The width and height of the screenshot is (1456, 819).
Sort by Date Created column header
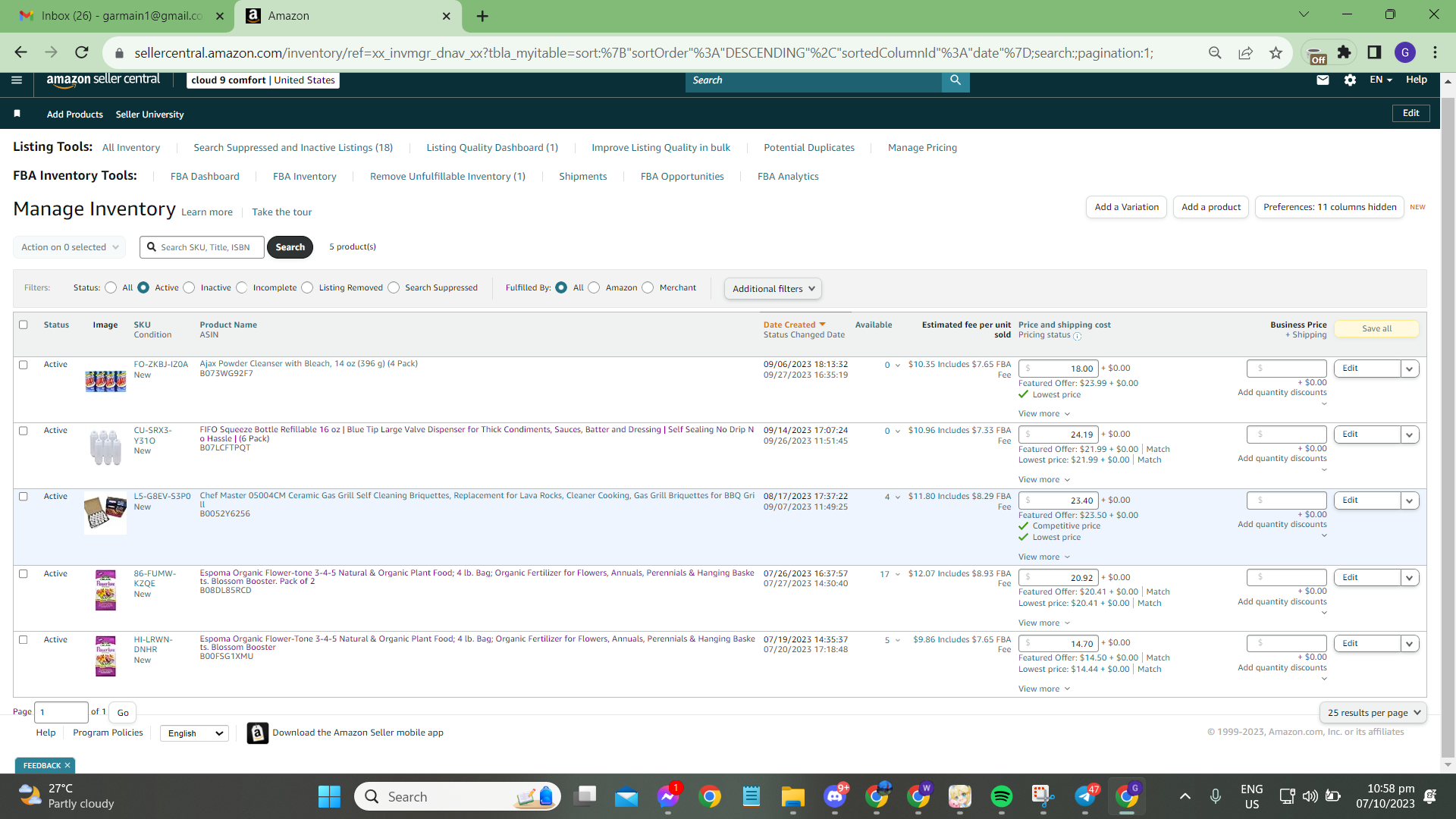click(793, 325)
